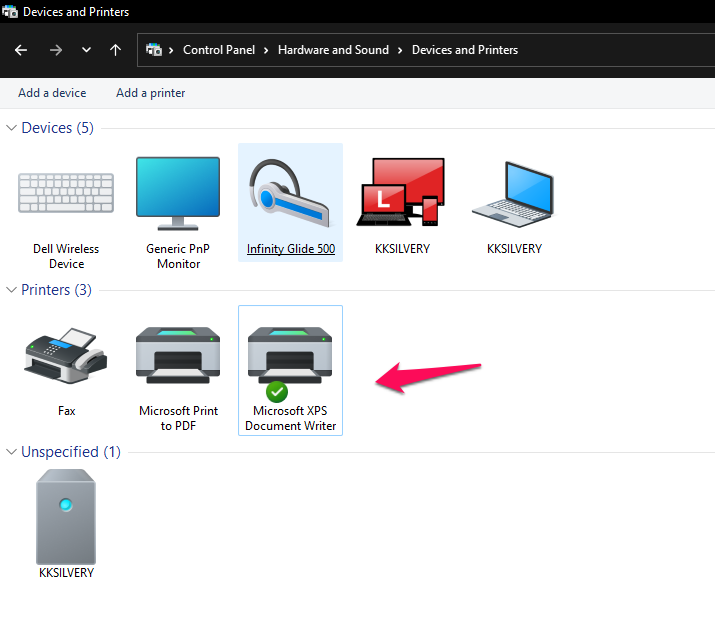Collapse the Printers (3) group chevron
Image resolution: width=715 pixels, height=618 pixels.
click(11, 290)
